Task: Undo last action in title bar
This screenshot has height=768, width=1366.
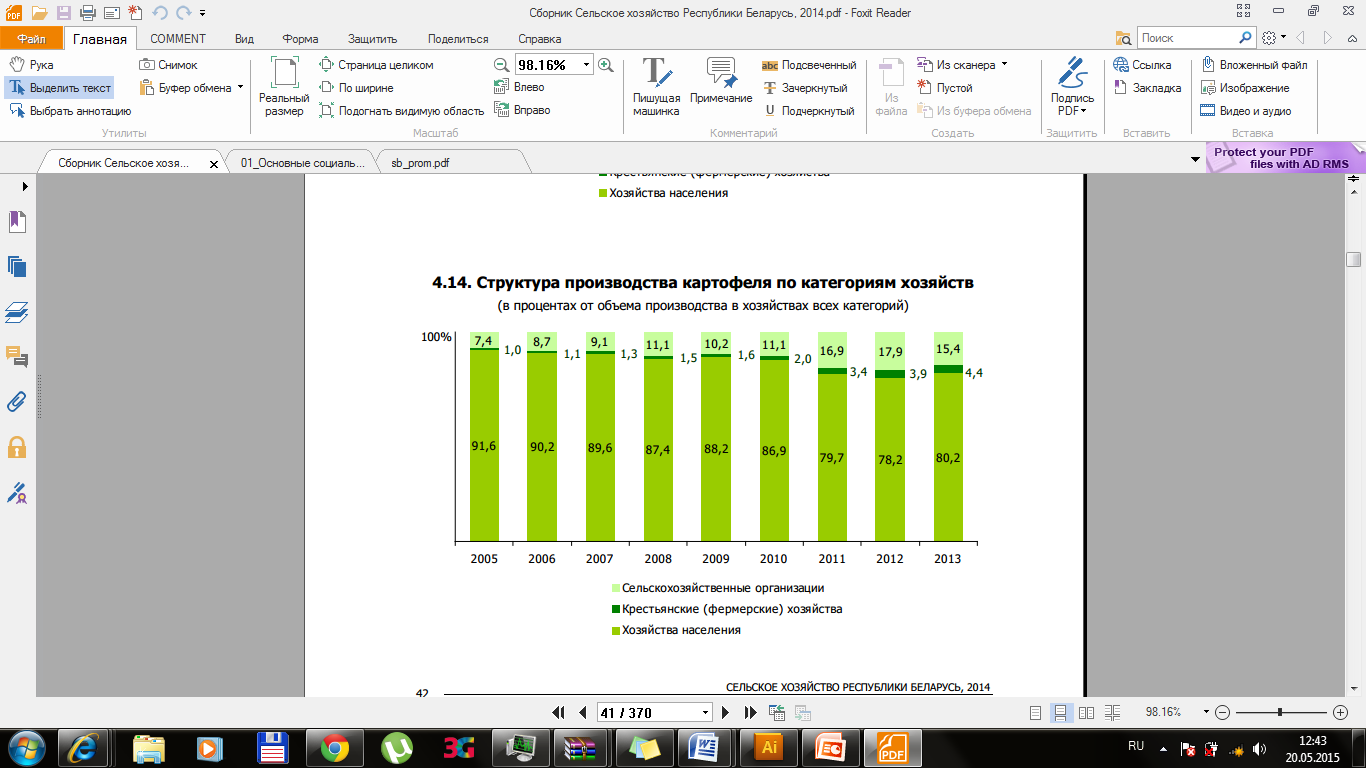Action: point(159,13)
